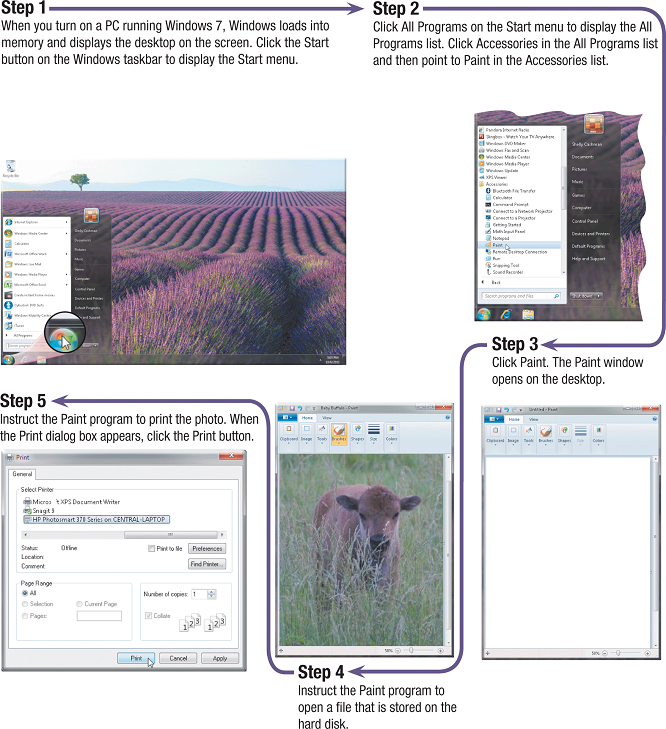Open the Colors dropdown in the Untitled Paint window

[x=599, y=436]
